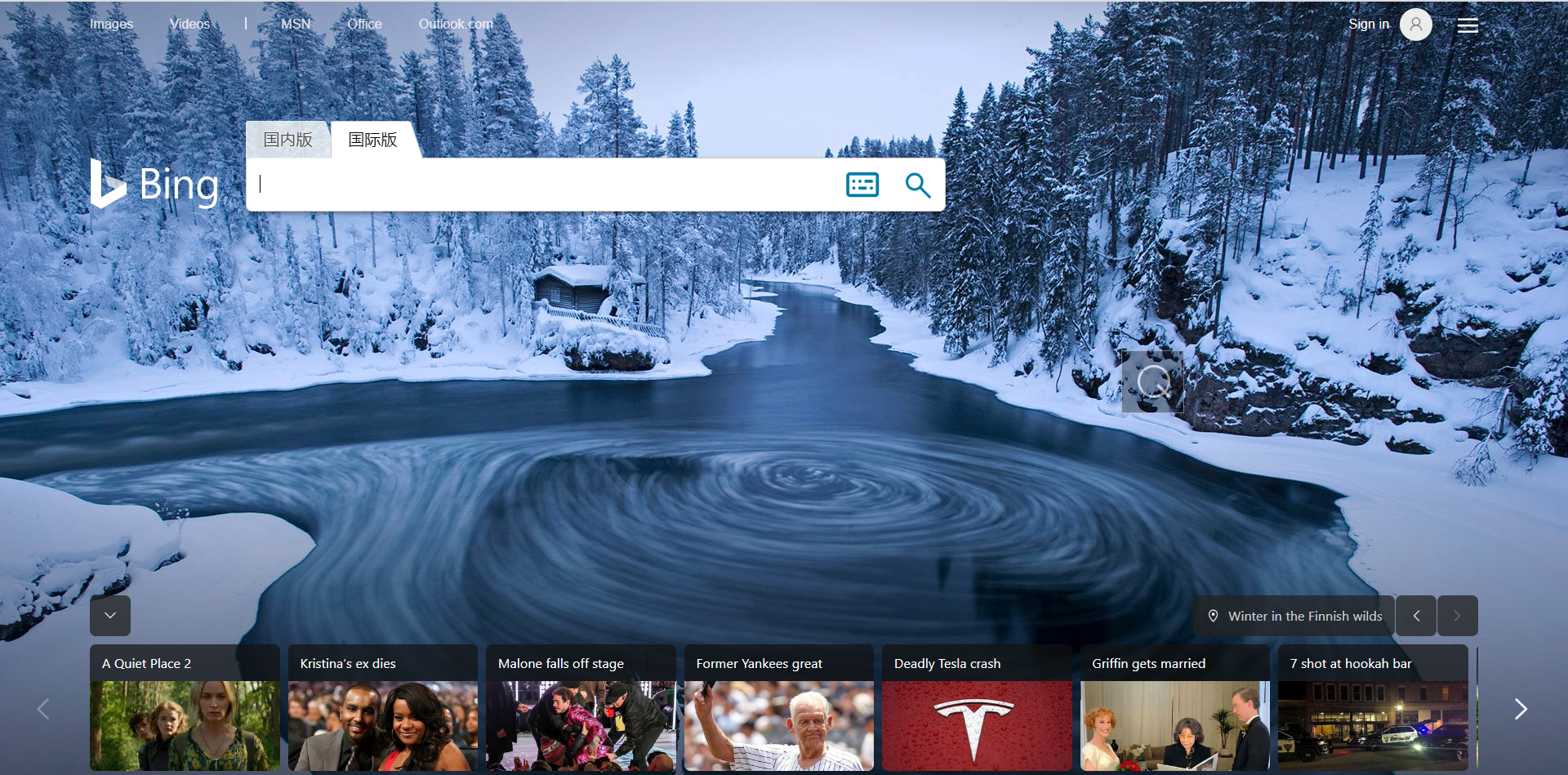Open Kristina's ex dies story
The image size is (1568, 775).
383,708
